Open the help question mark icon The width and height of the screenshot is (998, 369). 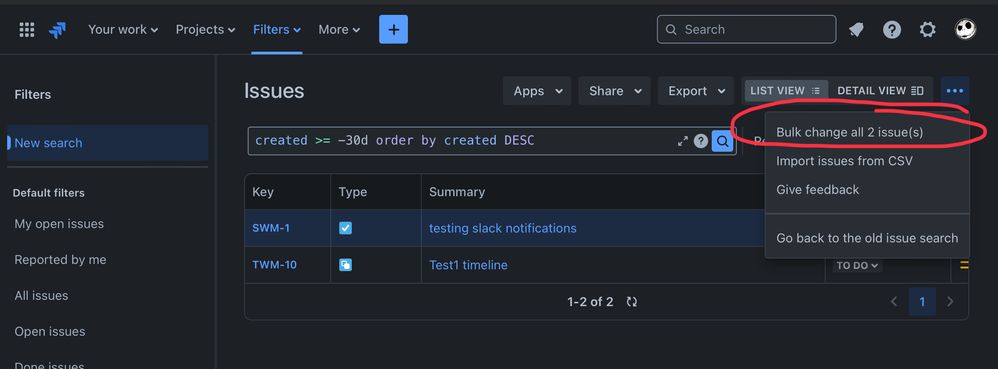(892, 30)
